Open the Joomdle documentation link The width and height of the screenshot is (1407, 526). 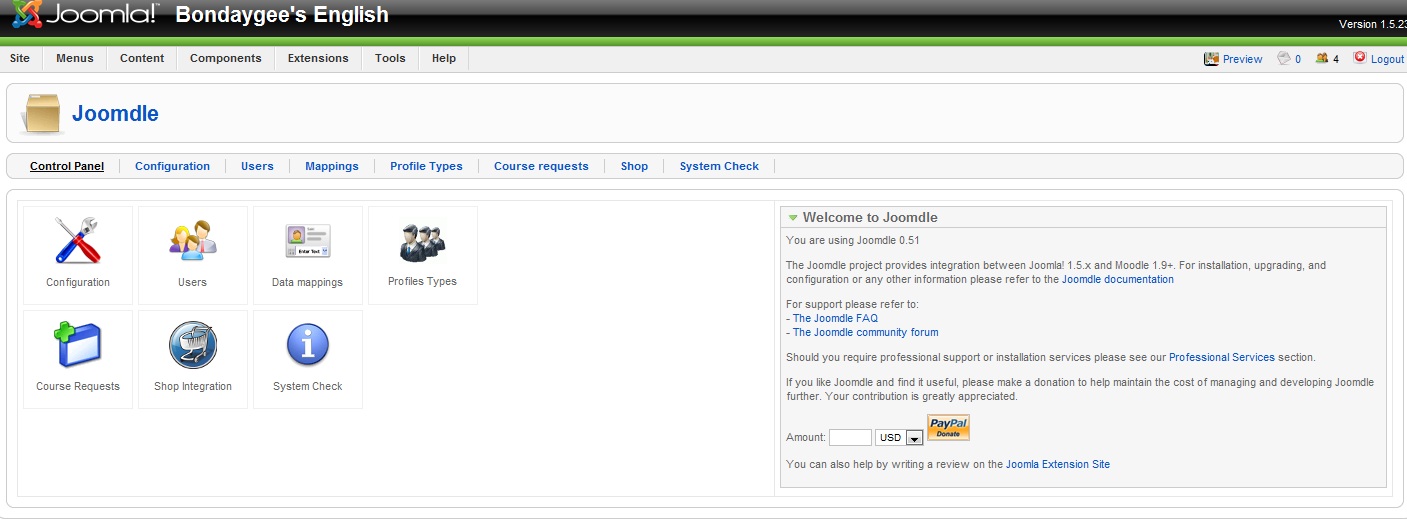coord(1117,280)
